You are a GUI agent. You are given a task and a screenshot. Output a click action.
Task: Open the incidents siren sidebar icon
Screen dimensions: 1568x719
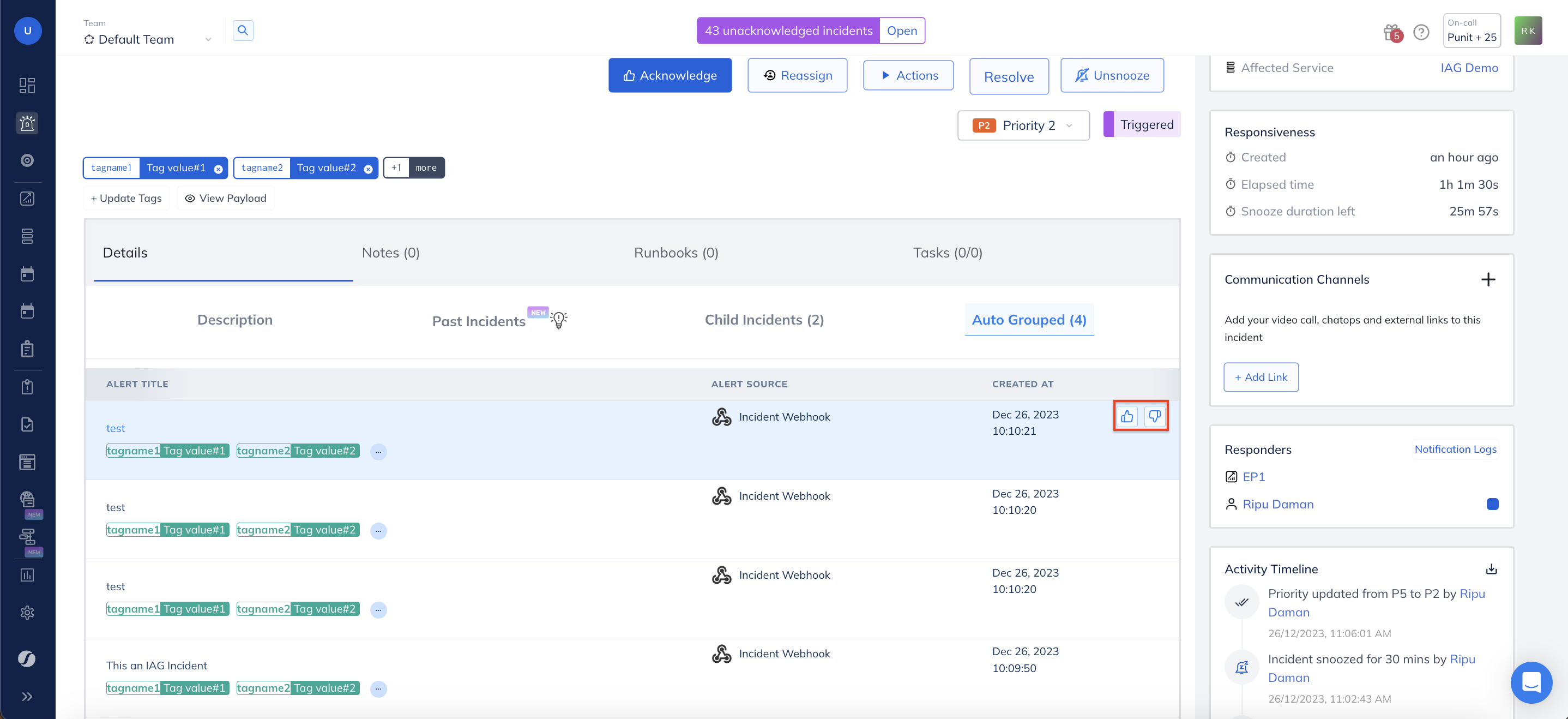[27, 123]
